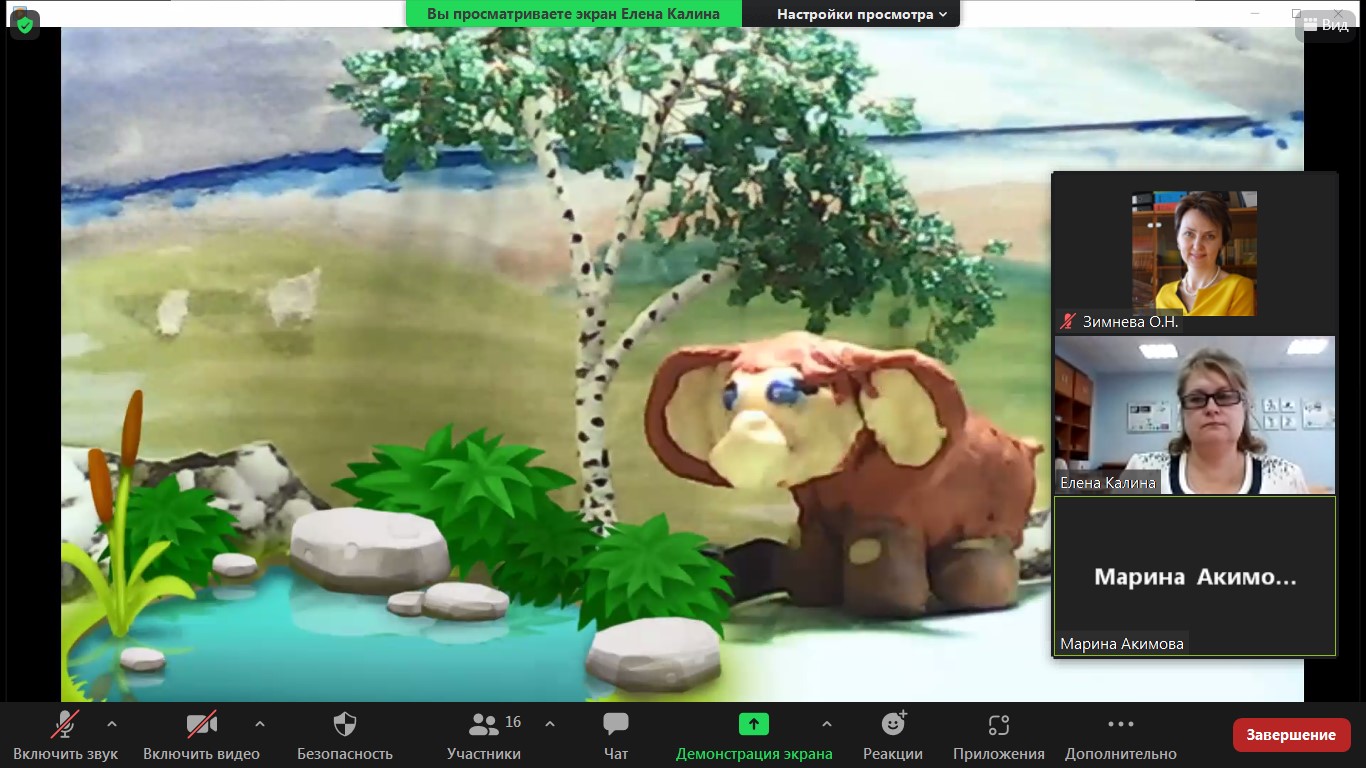The image size is (1366, 768).
Task: Click the green screen viewing banner
Action: click(573, 14)
